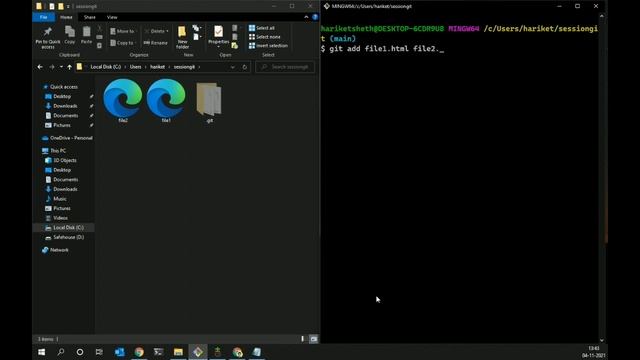Open Documents under Quick access
This screenshot has height=360, width=640.
61,116
